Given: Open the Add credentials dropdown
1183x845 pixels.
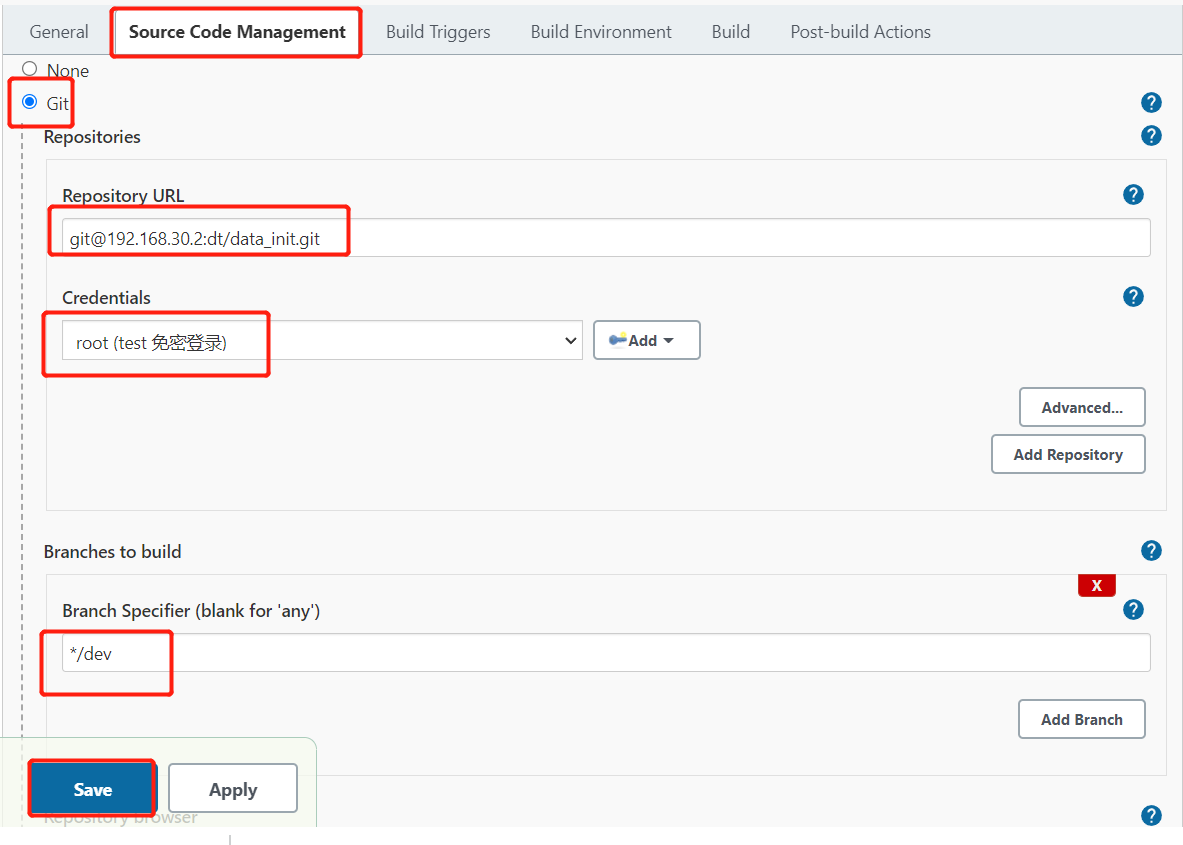Looking at the screenshot, I should point(646,340).
